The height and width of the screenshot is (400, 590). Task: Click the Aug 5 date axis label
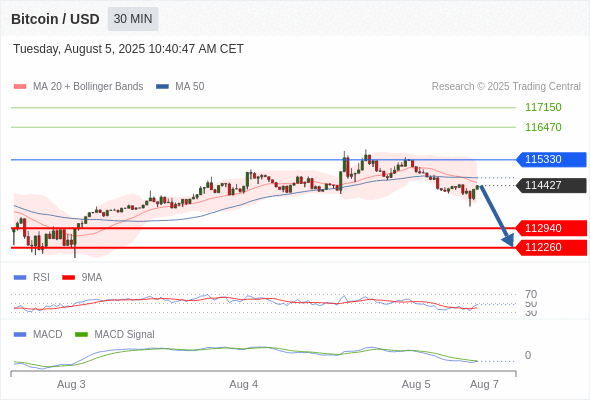pyautogui.click(x=416, y=385)
